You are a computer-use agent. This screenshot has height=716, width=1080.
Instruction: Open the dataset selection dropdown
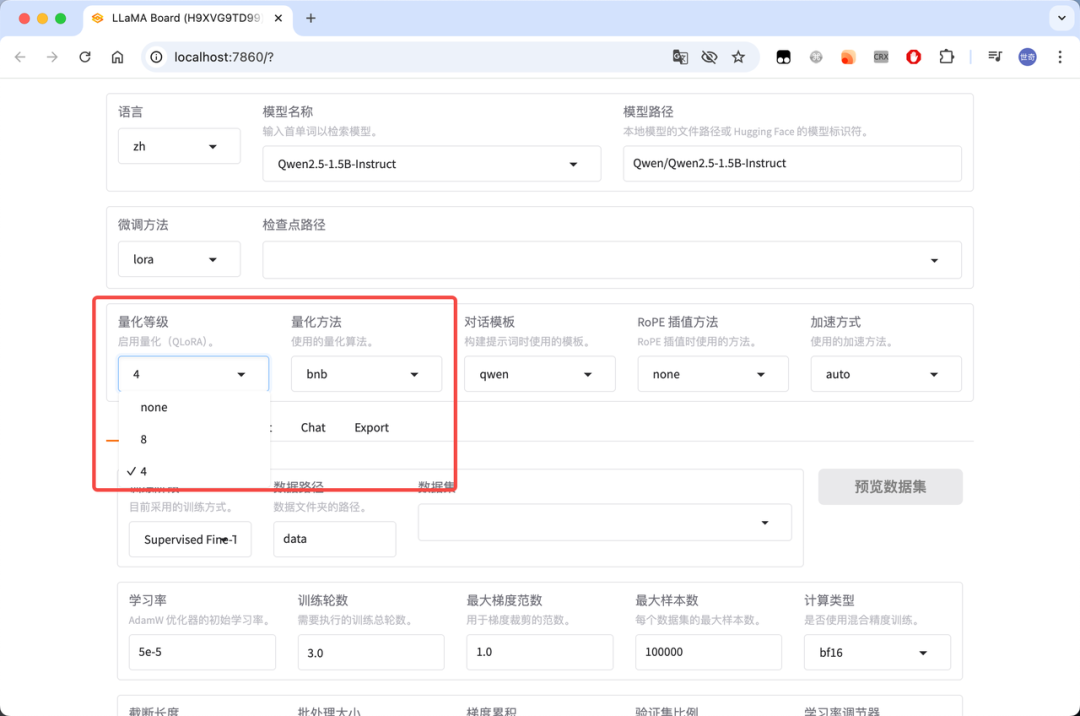(x=605, y=523)
